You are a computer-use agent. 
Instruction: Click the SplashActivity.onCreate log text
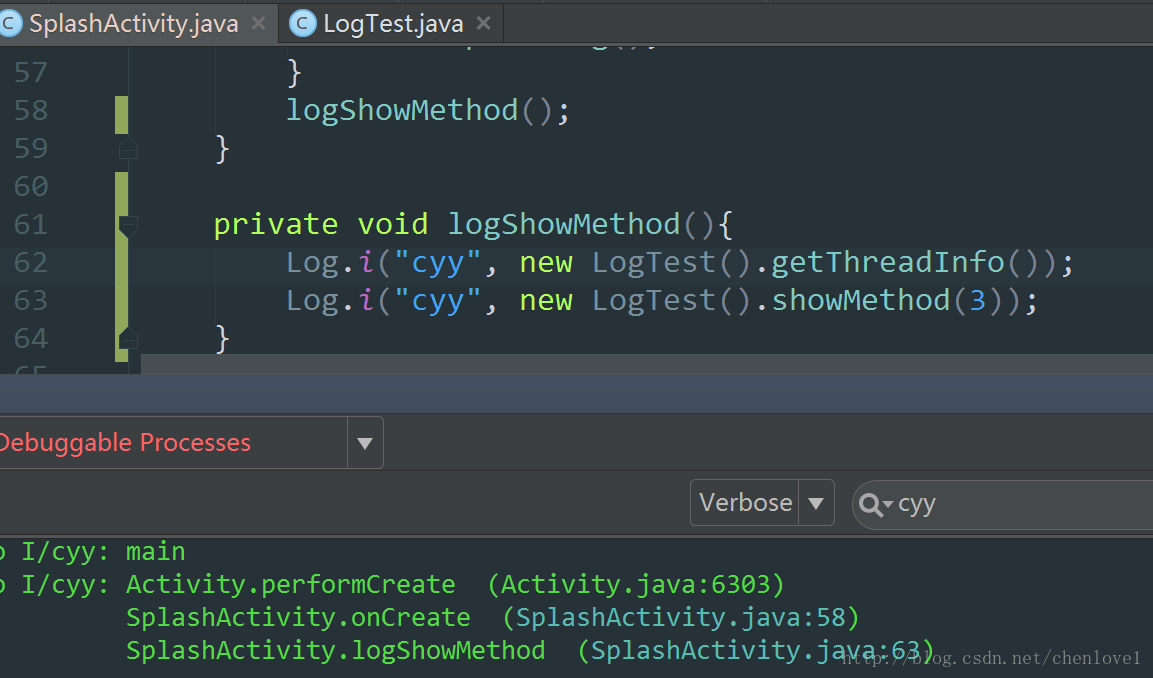coord(298,618)
